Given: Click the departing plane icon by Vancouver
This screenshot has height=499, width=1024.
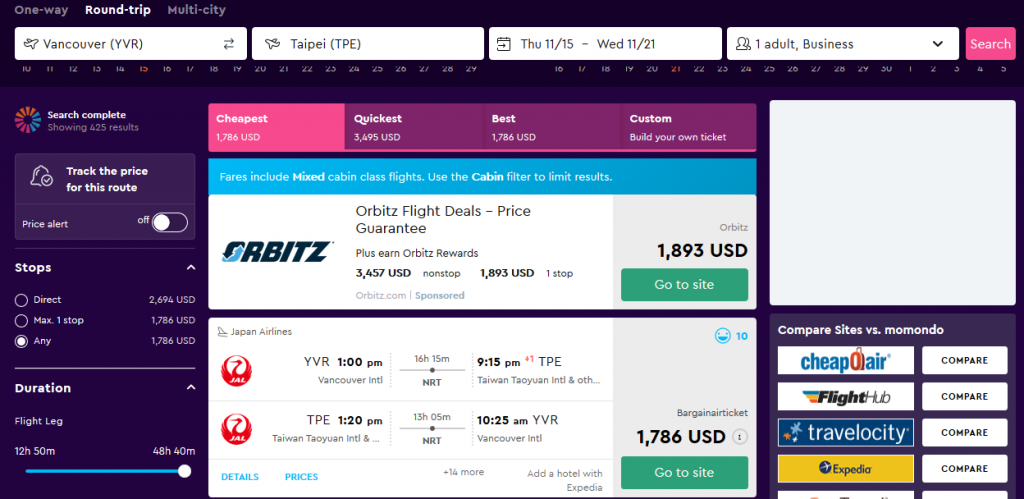Looking at the screenshot, I should (30, 44).
